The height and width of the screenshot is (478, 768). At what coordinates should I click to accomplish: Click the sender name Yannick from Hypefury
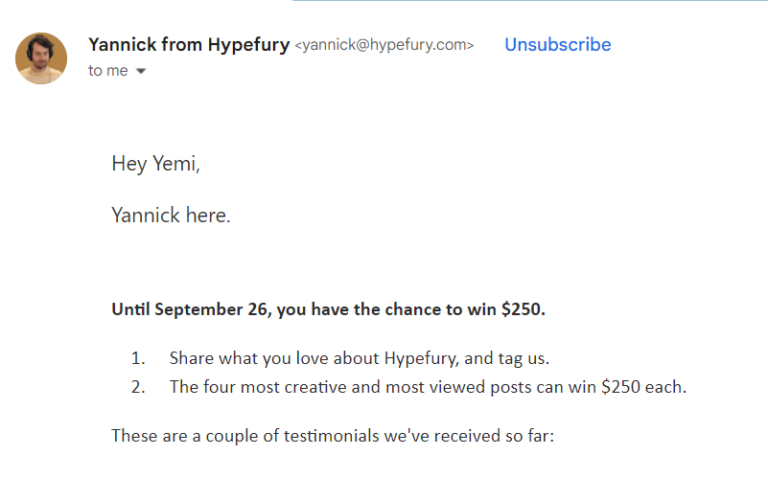click(189, 44)
